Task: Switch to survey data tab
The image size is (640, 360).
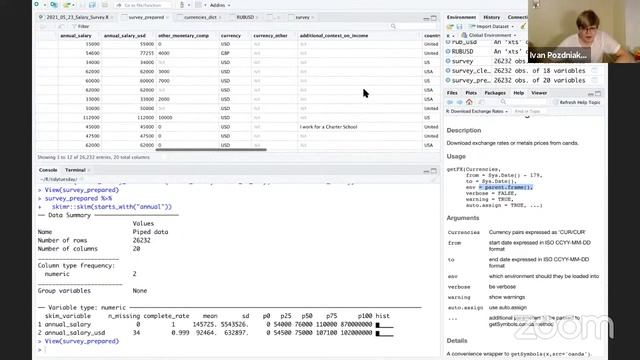Action: 302,18
